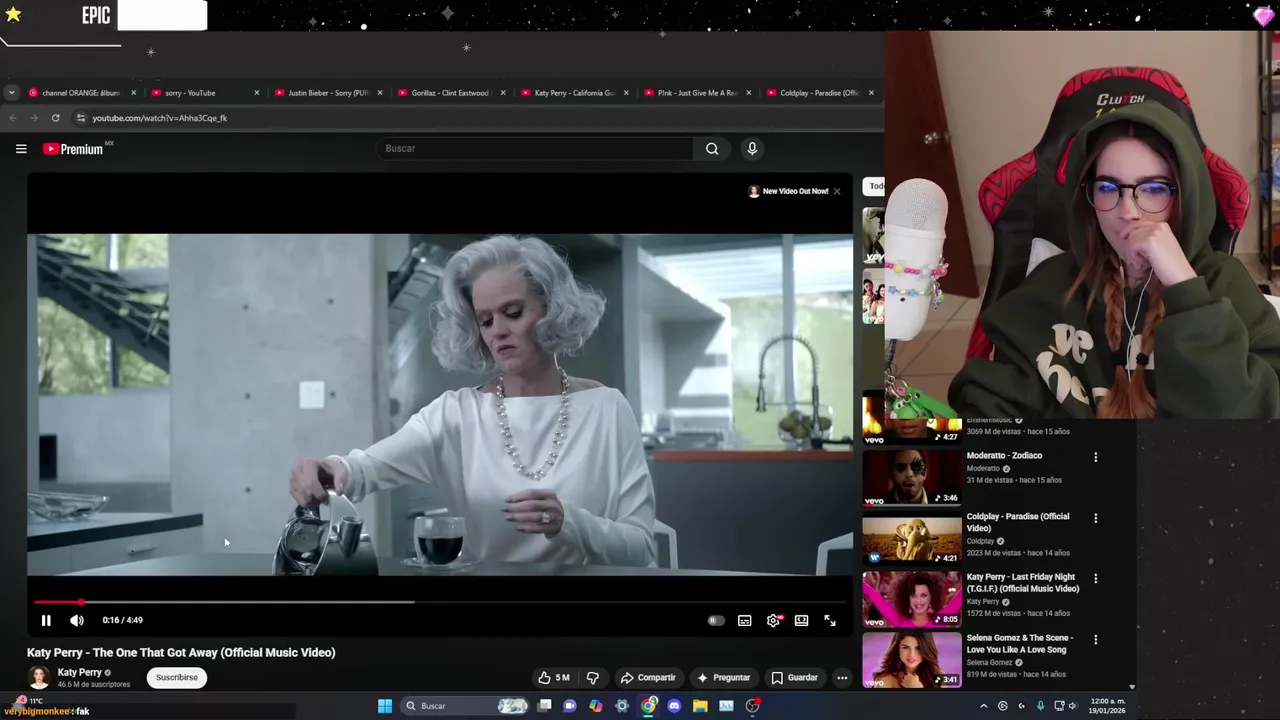
Task: View site information icon in address bar
Action: coord(81,118)
